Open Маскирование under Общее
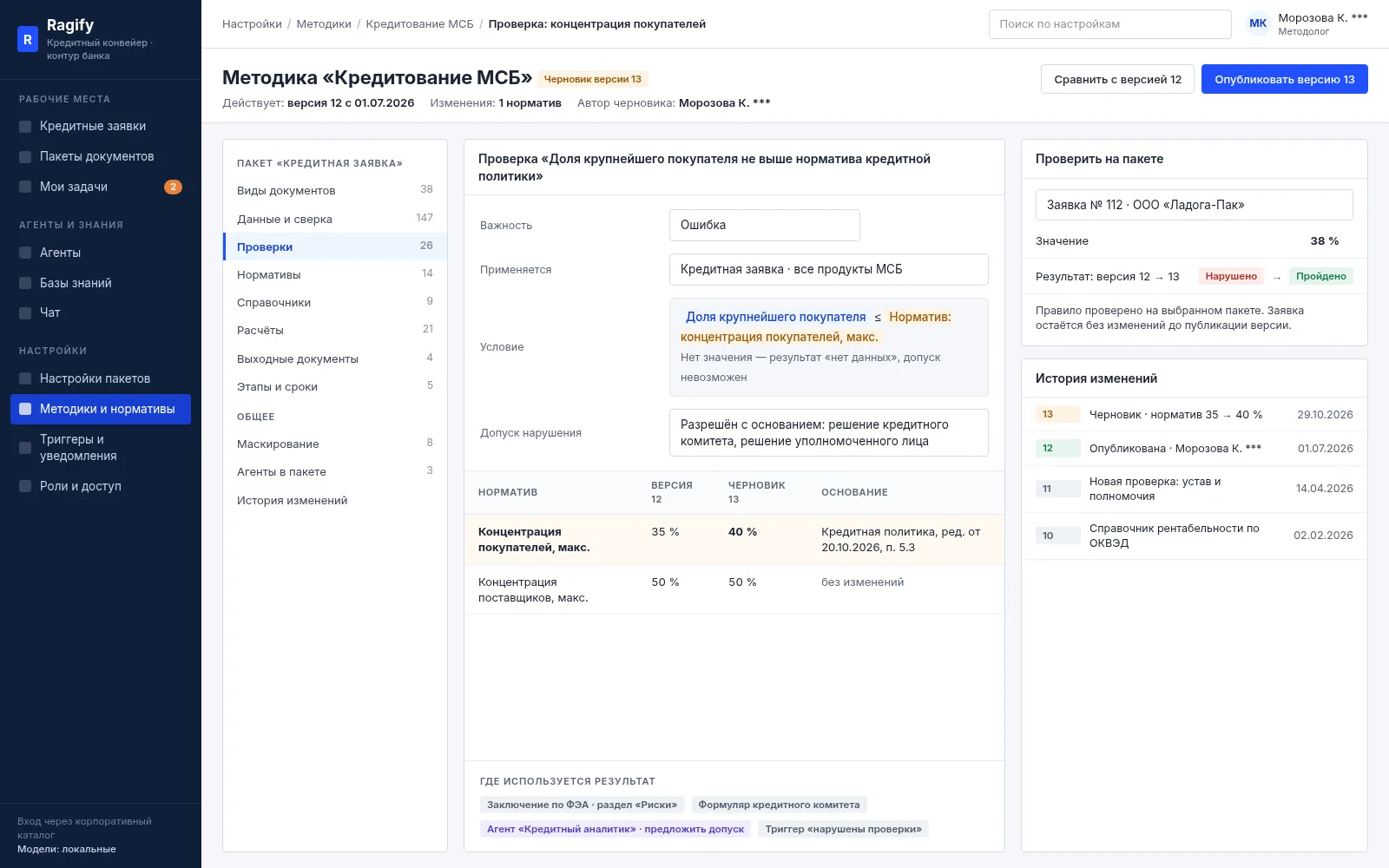Image resolution: width=1389 pixels, height=868 pixels. tap(335, 444)
